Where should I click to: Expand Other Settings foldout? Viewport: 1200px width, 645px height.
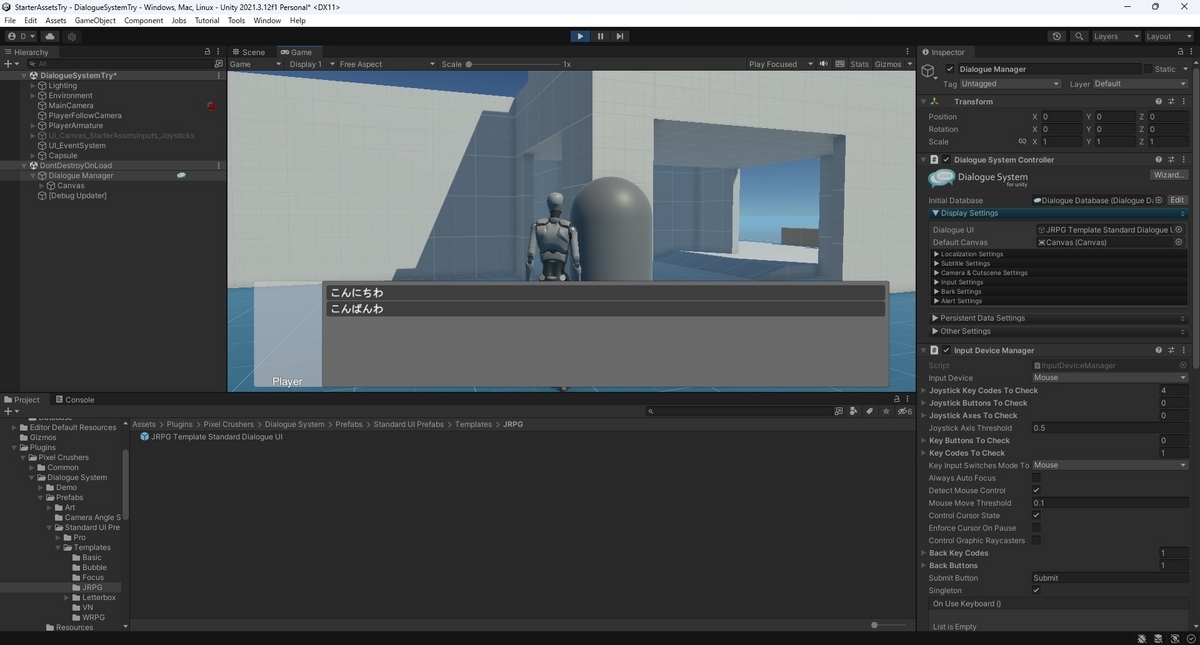click(x=1058, y=331)
